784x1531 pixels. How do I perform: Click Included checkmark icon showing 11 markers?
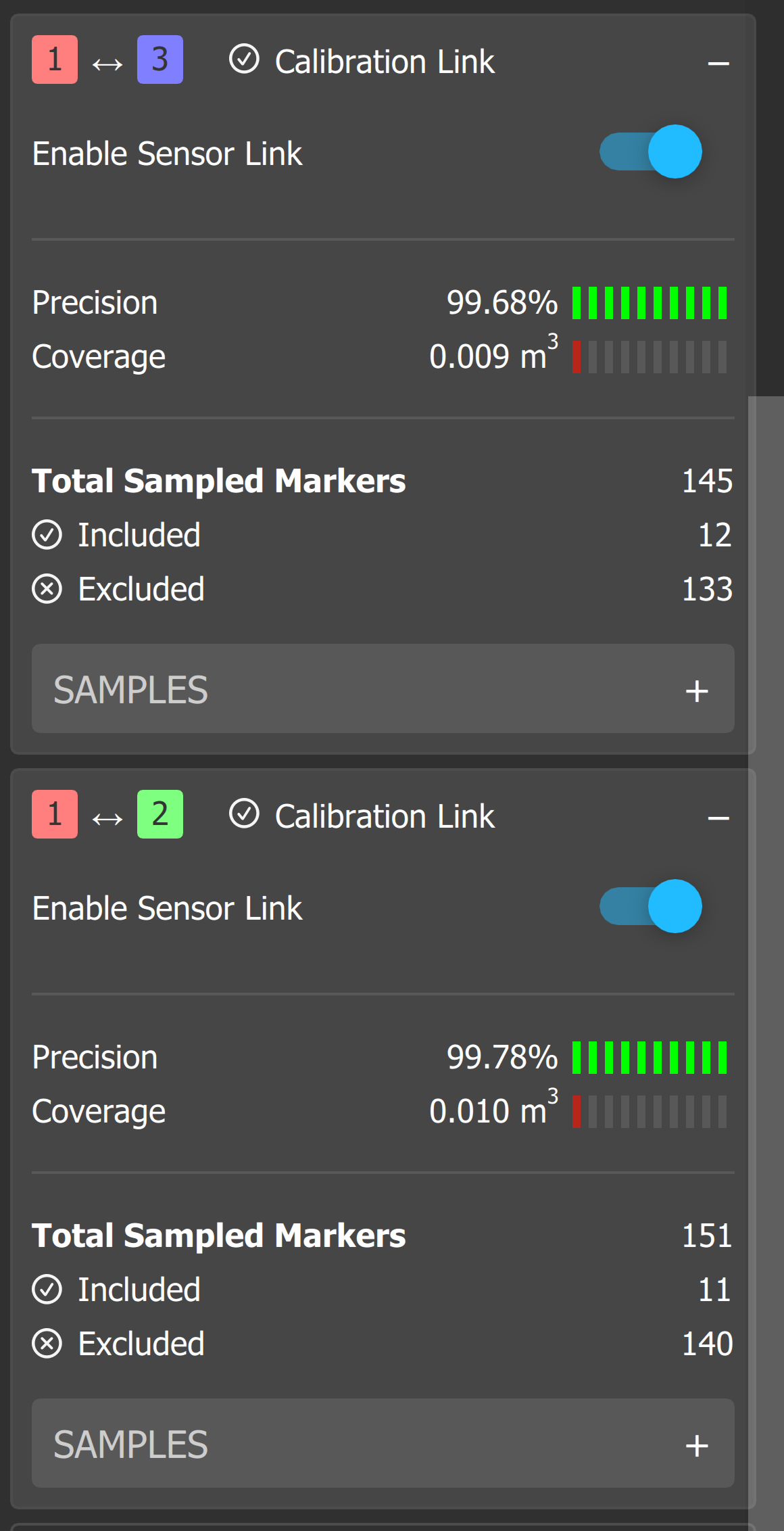pyautogui.click(x=47, y=1290)
